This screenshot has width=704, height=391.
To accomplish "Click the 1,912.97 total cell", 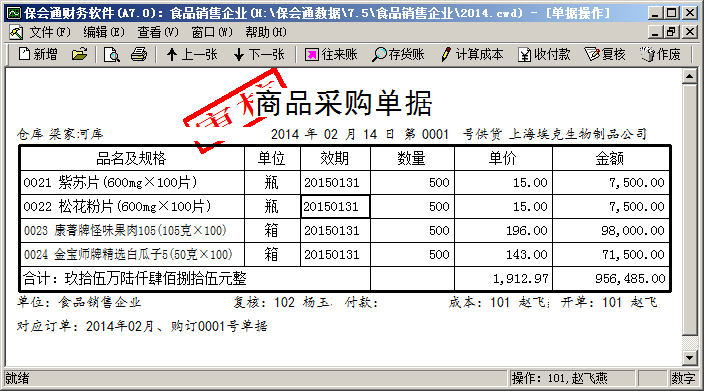I will tap(503, 279).
